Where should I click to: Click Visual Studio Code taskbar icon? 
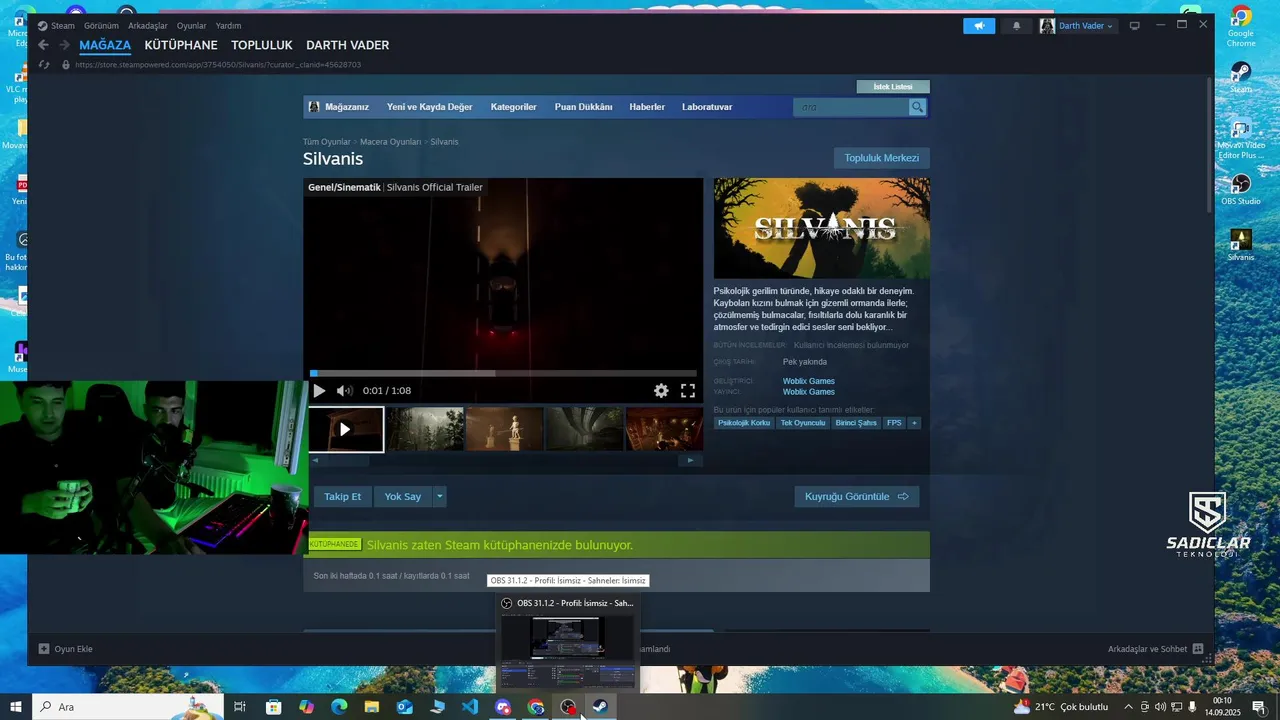coord(470,707)
